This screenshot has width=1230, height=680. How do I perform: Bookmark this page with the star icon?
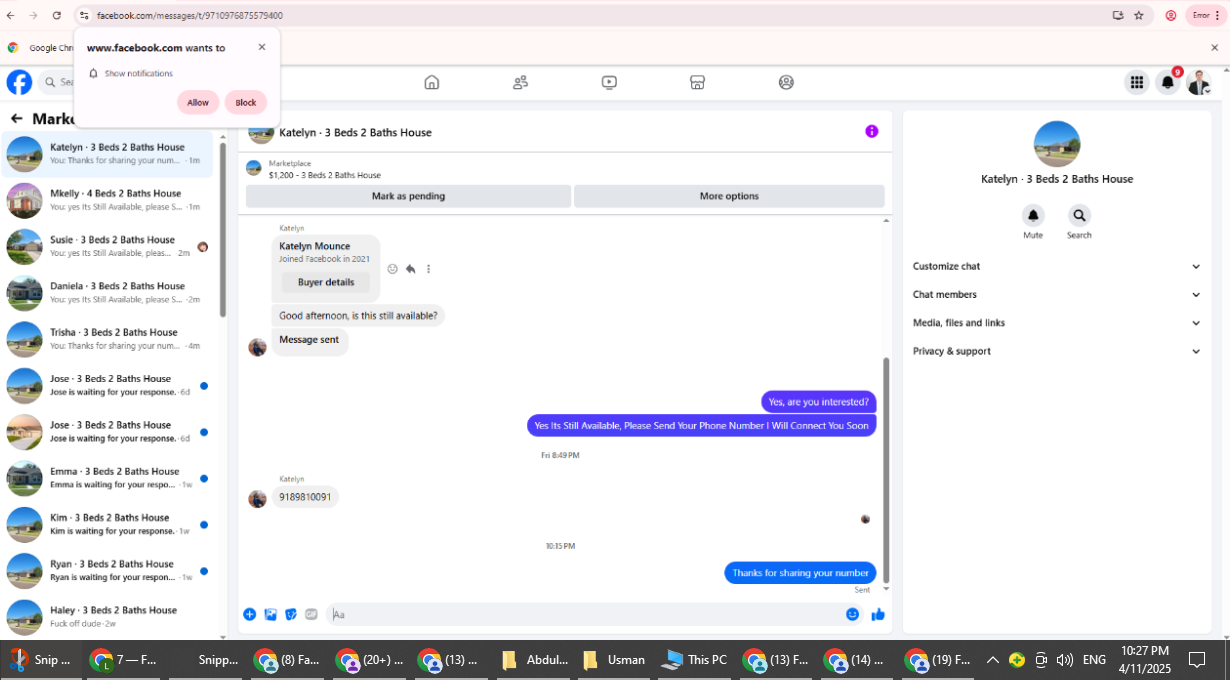coord(1139,15)
